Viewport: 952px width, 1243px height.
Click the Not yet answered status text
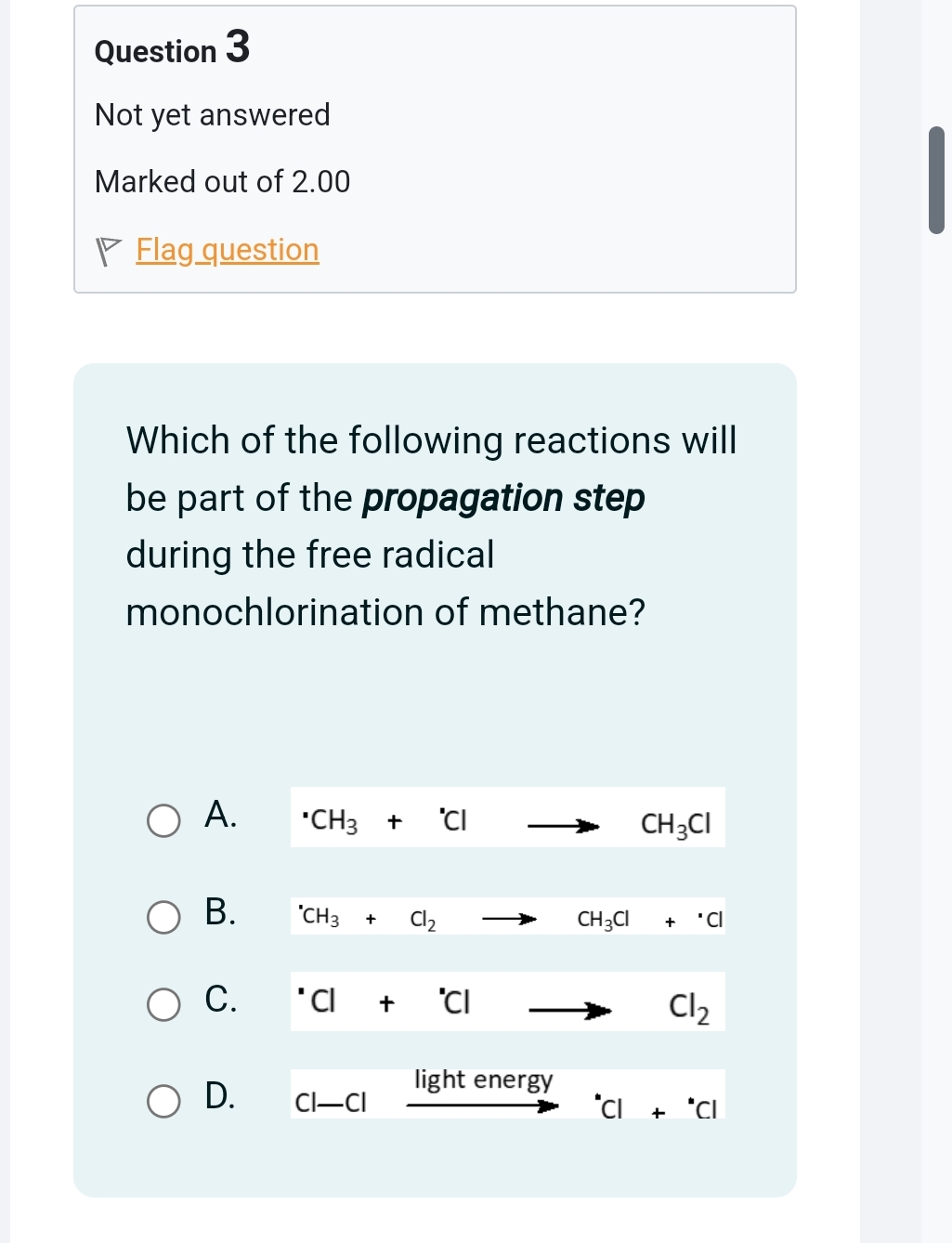click(x=212, y=115)
